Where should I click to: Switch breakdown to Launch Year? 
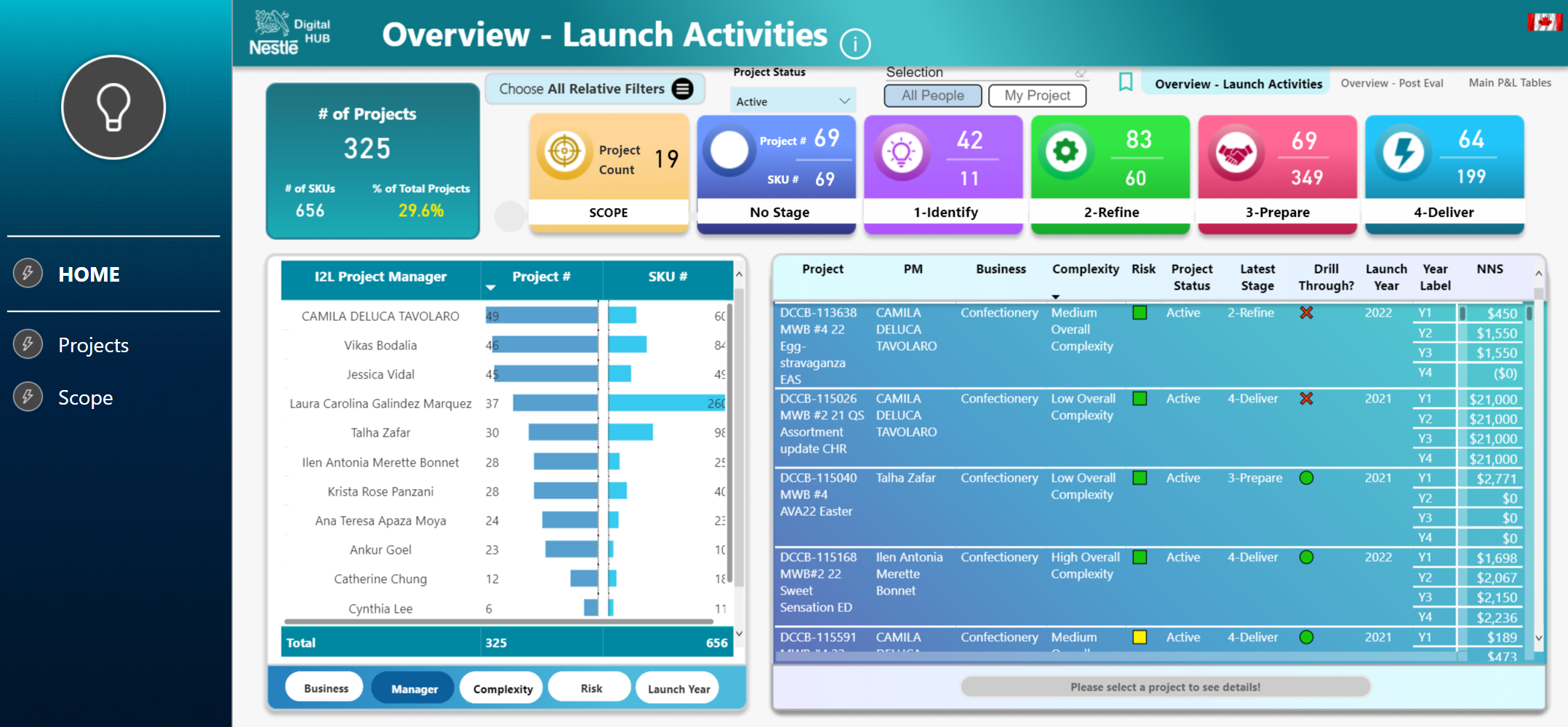pyautogui.click(x=679, y=688)
